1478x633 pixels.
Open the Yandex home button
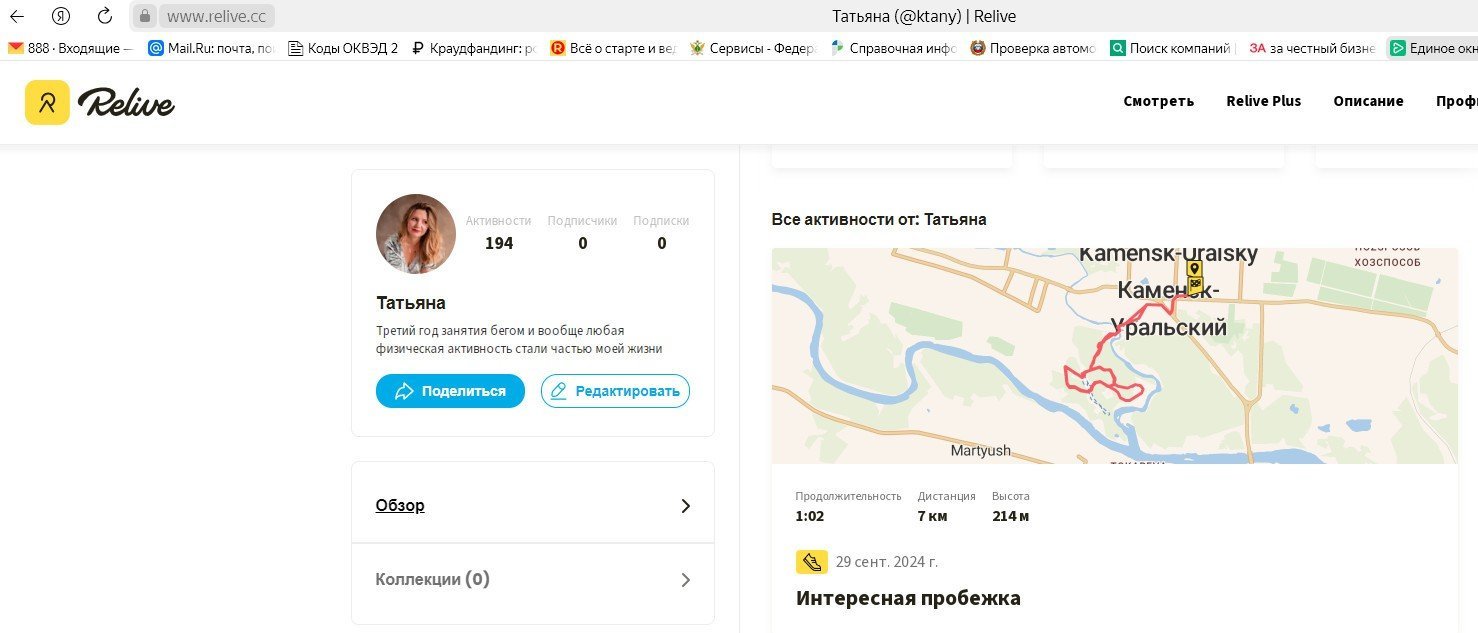pos(60,16)
